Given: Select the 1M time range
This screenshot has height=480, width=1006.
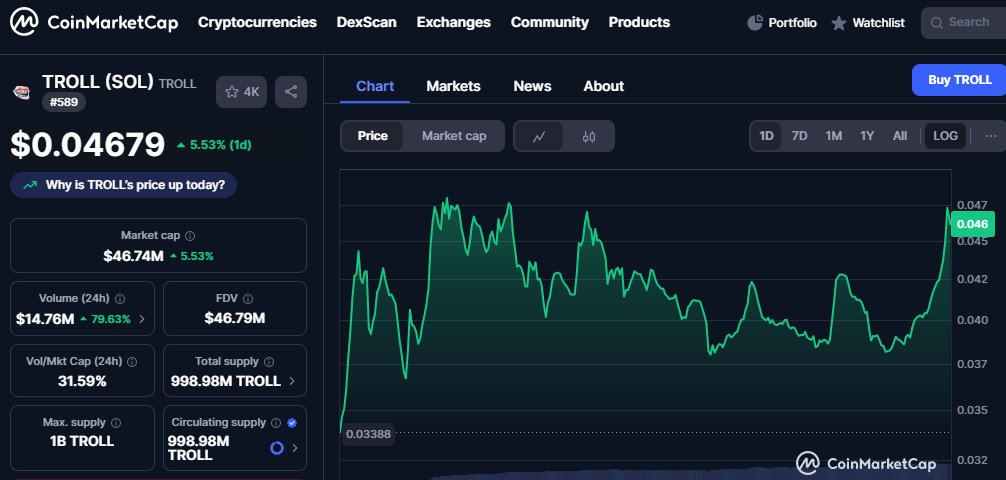Looking at the screenshot, I should [833, 136].
